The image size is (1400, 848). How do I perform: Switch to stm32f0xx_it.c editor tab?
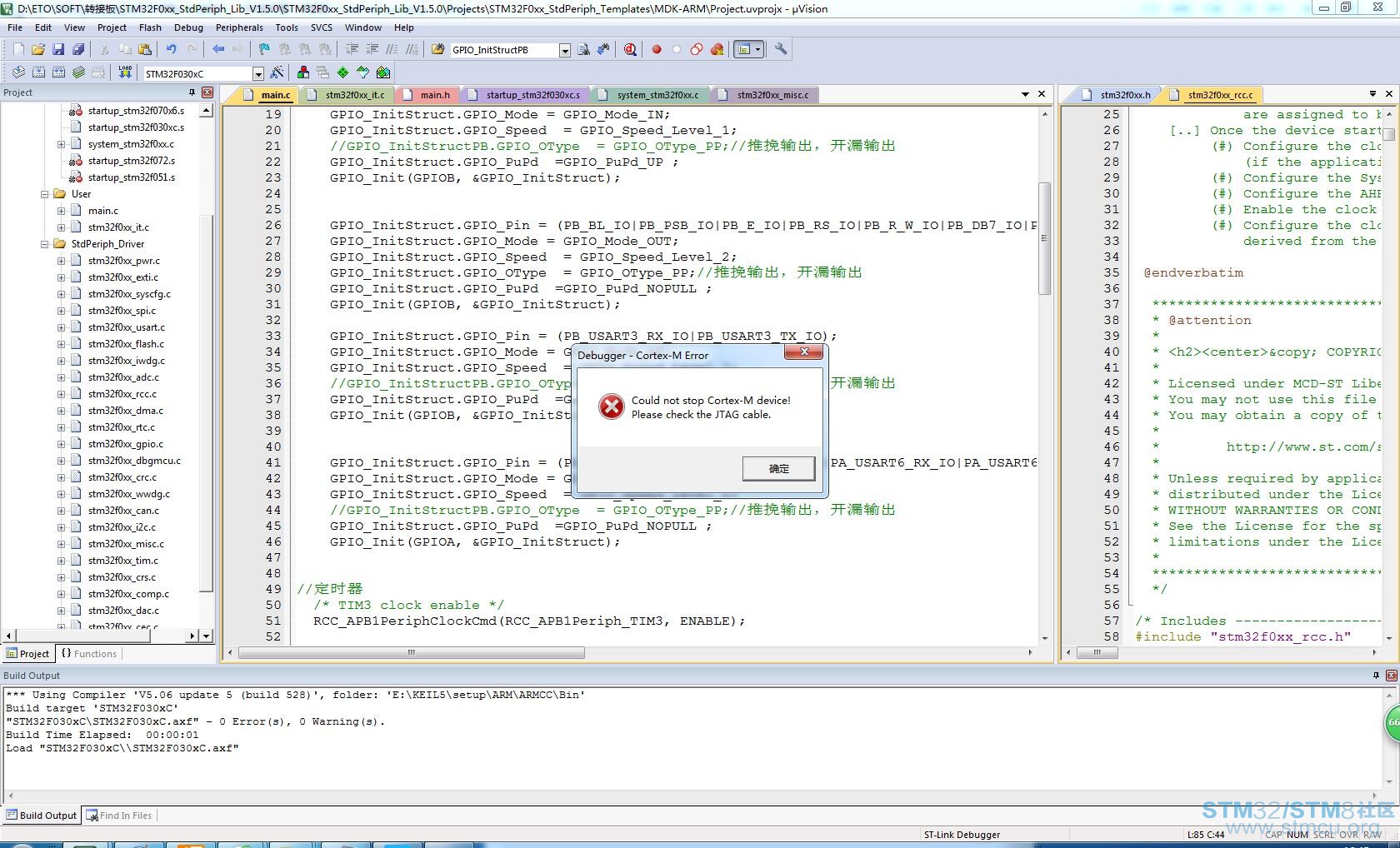(348, 95)
